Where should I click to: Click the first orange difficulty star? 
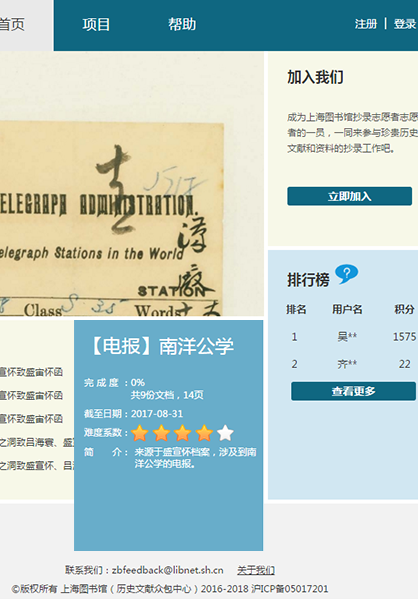click(x=140, y=433)
